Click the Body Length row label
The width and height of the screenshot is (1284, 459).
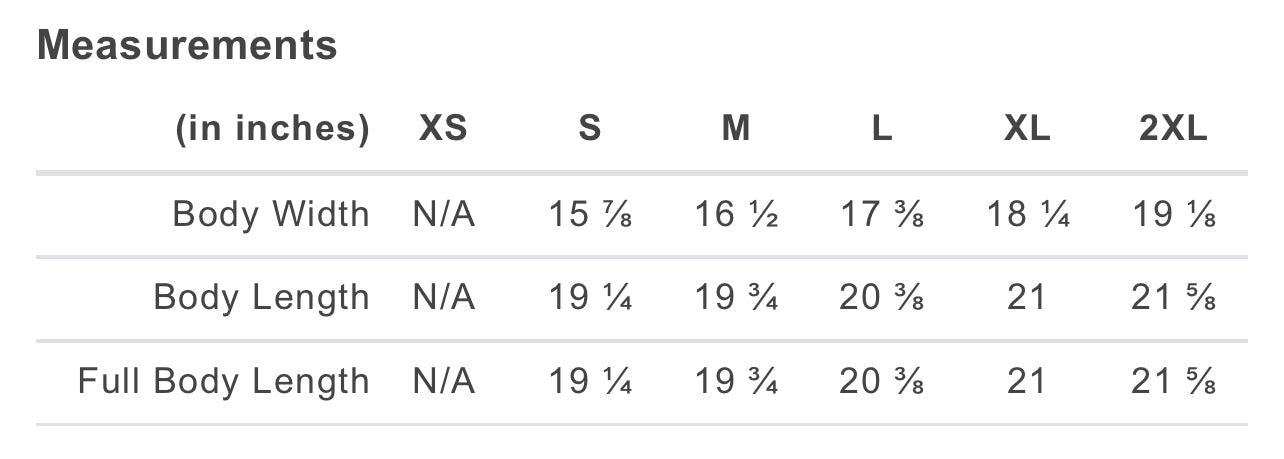point(262,298)
